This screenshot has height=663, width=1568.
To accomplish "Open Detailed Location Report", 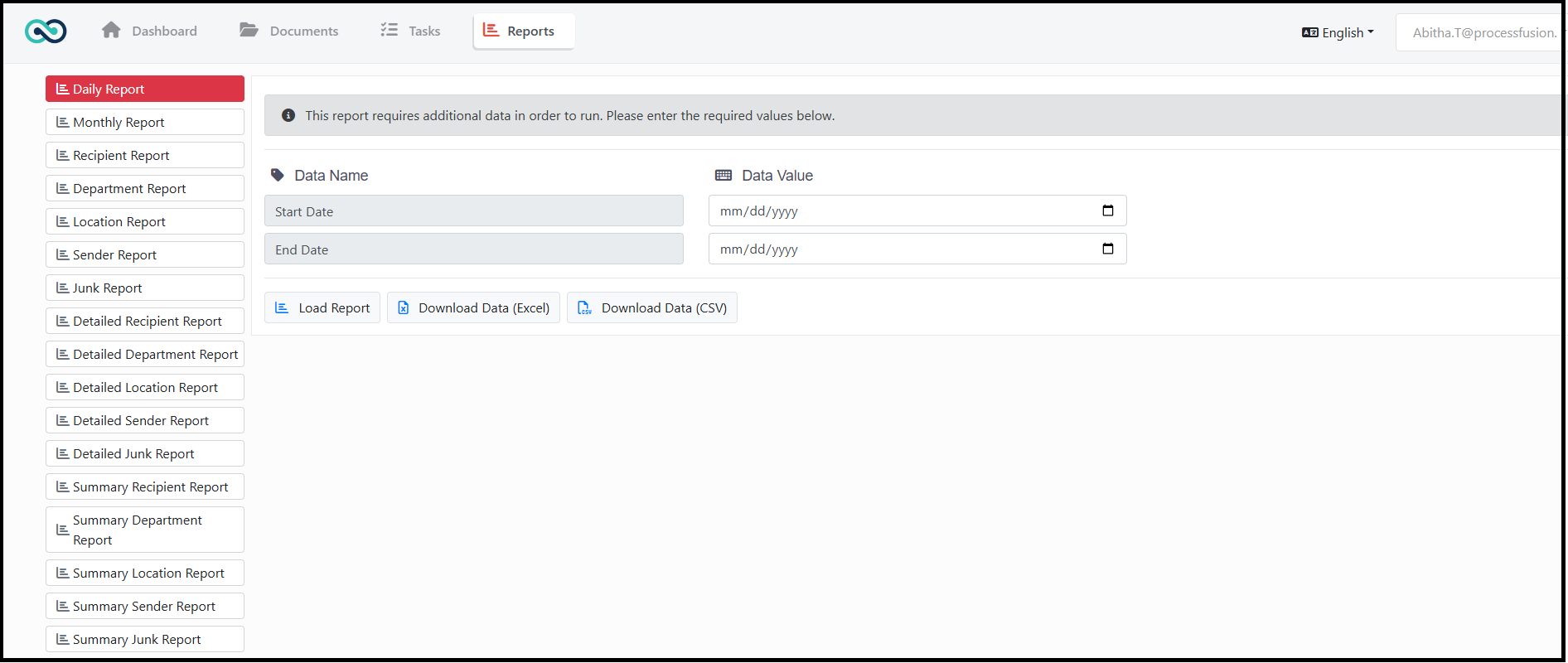I will (145, 387).
